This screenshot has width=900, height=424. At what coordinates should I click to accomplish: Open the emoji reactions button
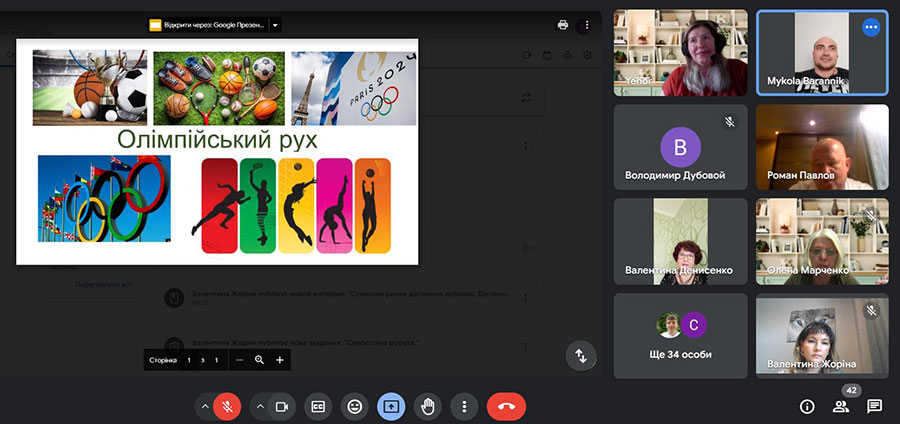click(355, 407)
